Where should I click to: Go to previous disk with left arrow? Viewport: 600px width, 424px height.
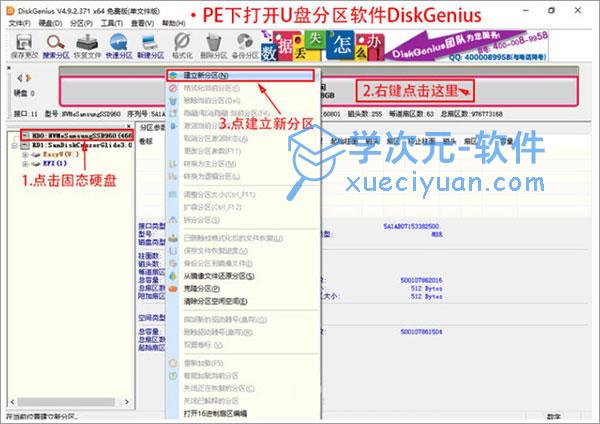point(20,78)
